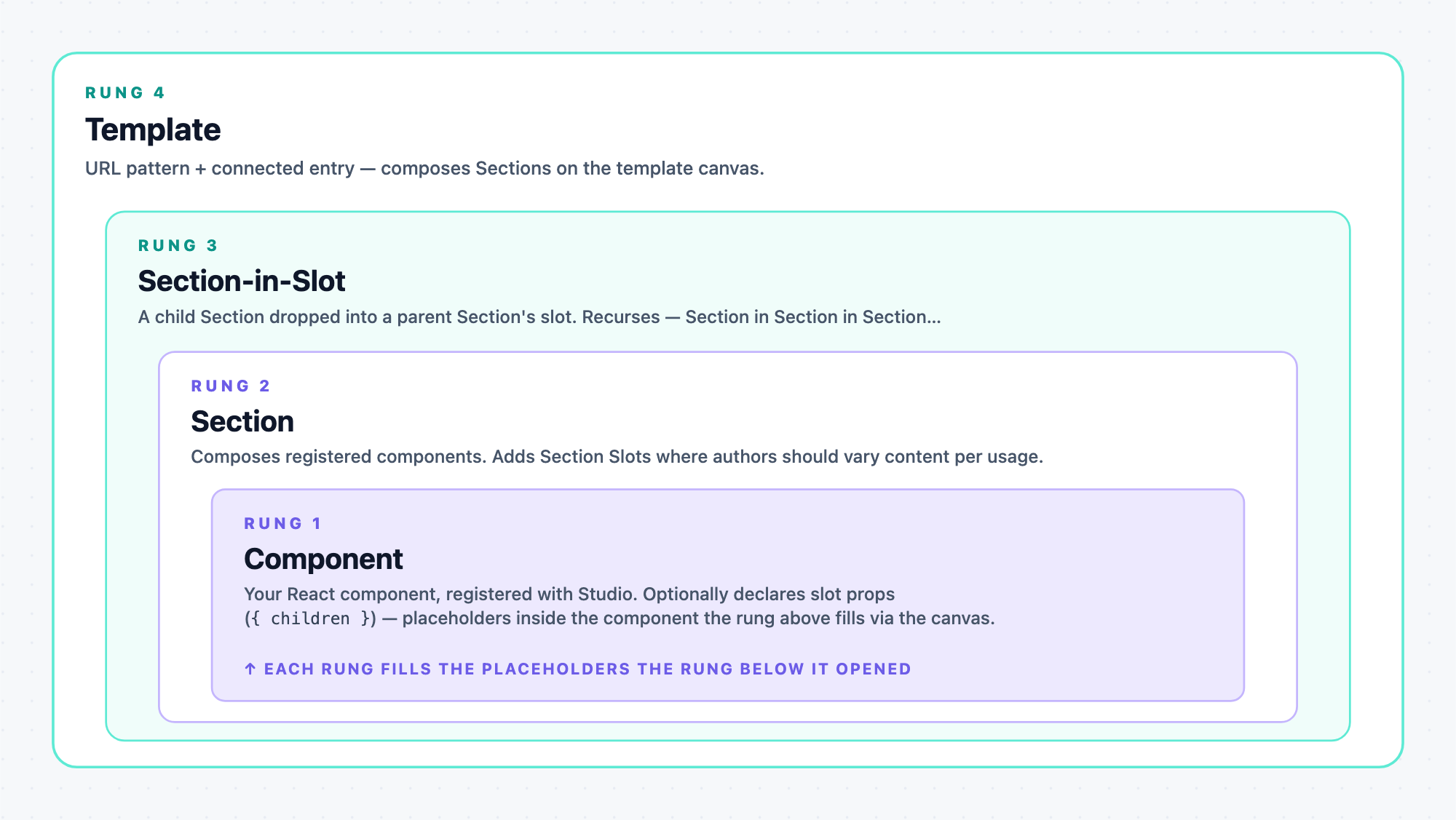Click the Template heading
Screen dimensions: 1456x820
coord(153,130)
